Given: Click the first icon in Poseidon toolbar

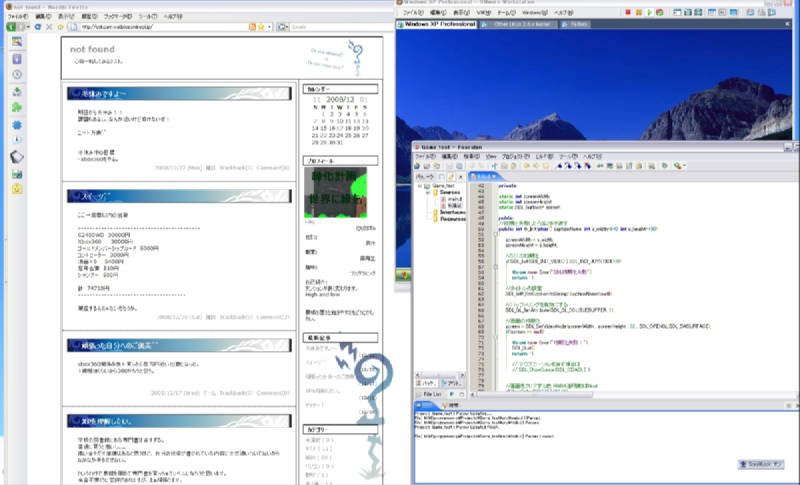Looking at the screenshot, I should point(417,166).
